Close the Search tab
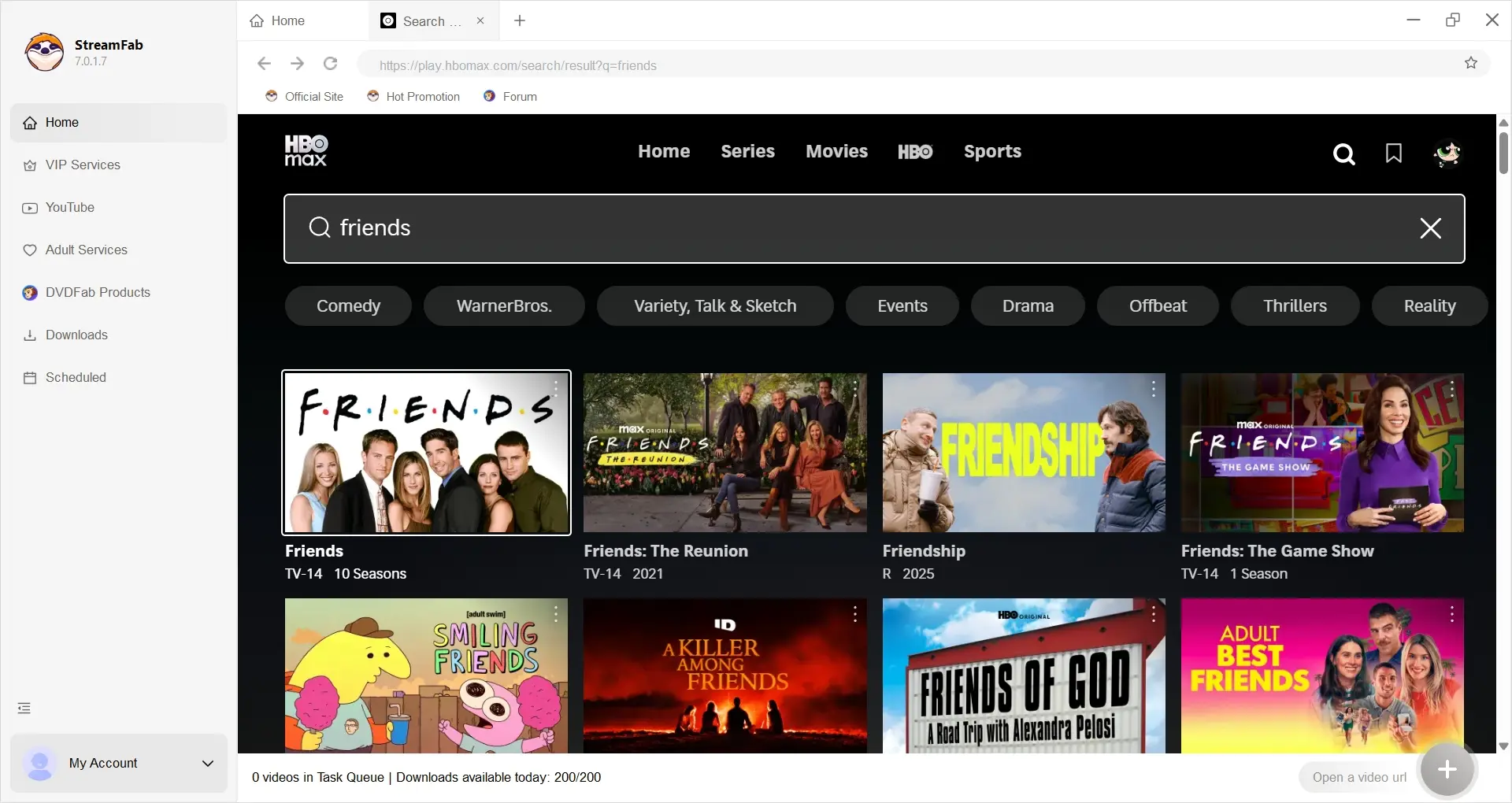The image size is (1512, 803). (480, 20)
